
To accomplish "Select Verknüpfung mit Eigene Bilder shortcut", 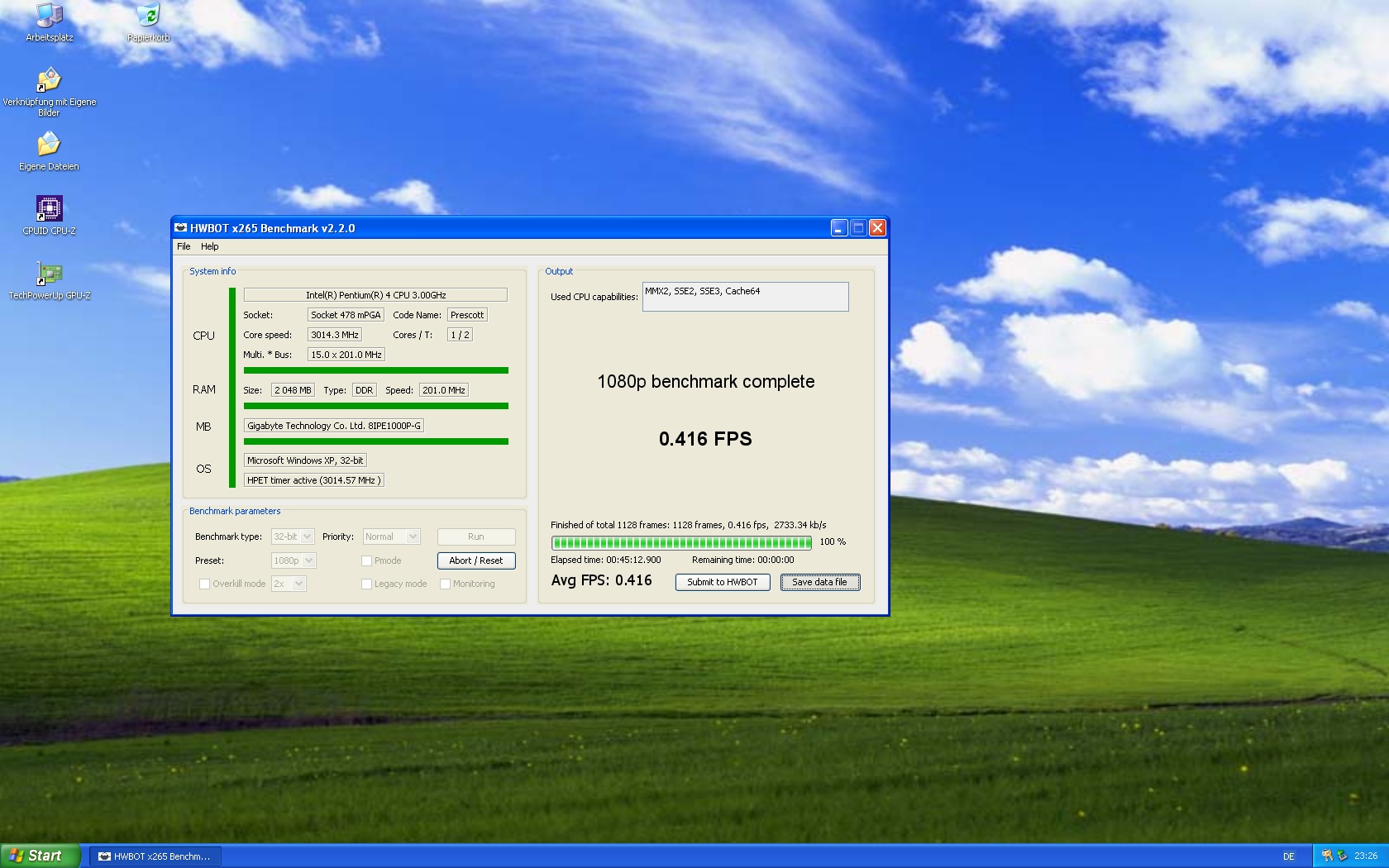I will click(49, 92).
